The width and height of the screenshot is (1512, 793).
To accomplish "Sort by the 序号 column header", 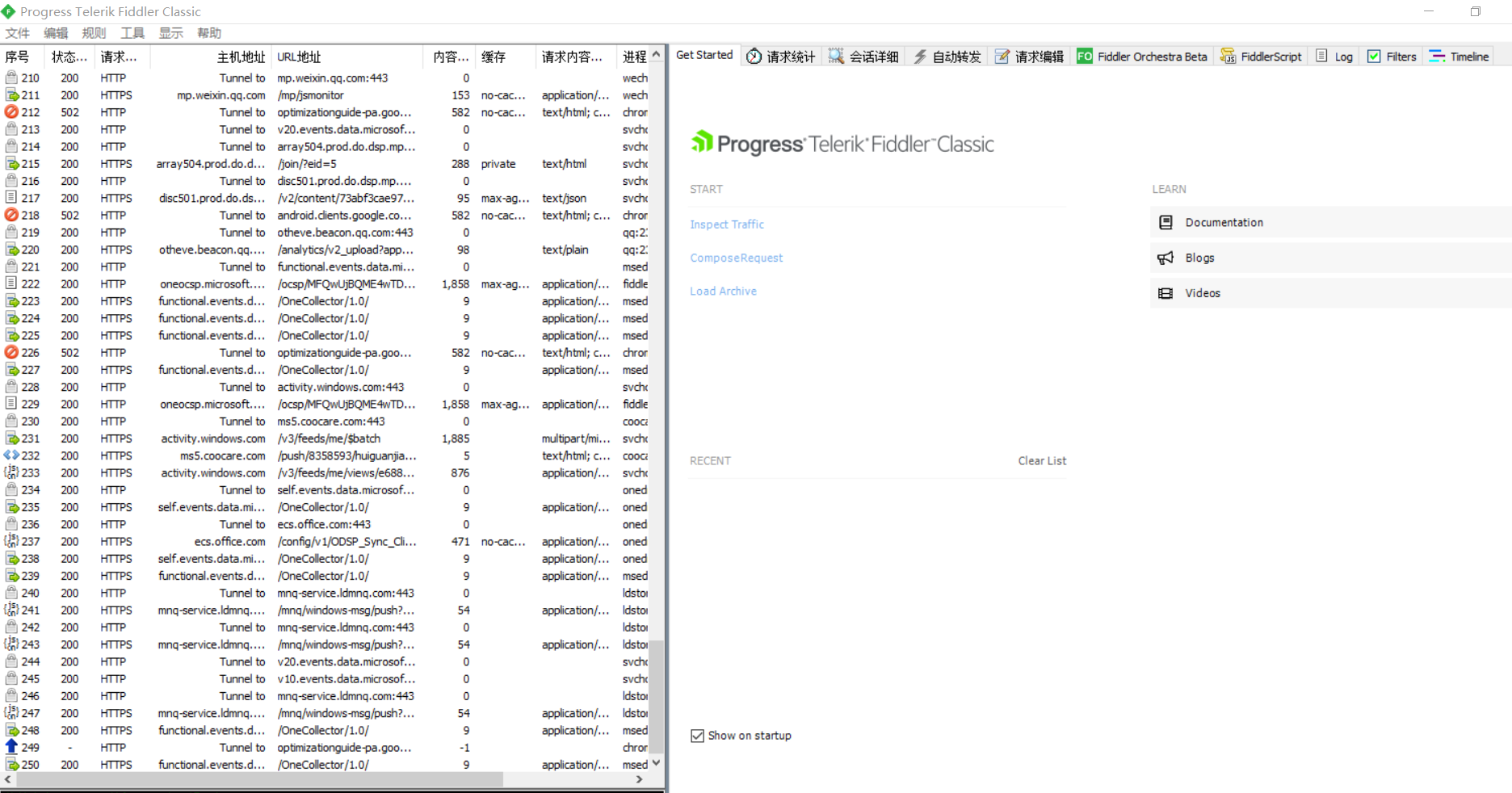I will pyautogui.click(x=23, y=57).
